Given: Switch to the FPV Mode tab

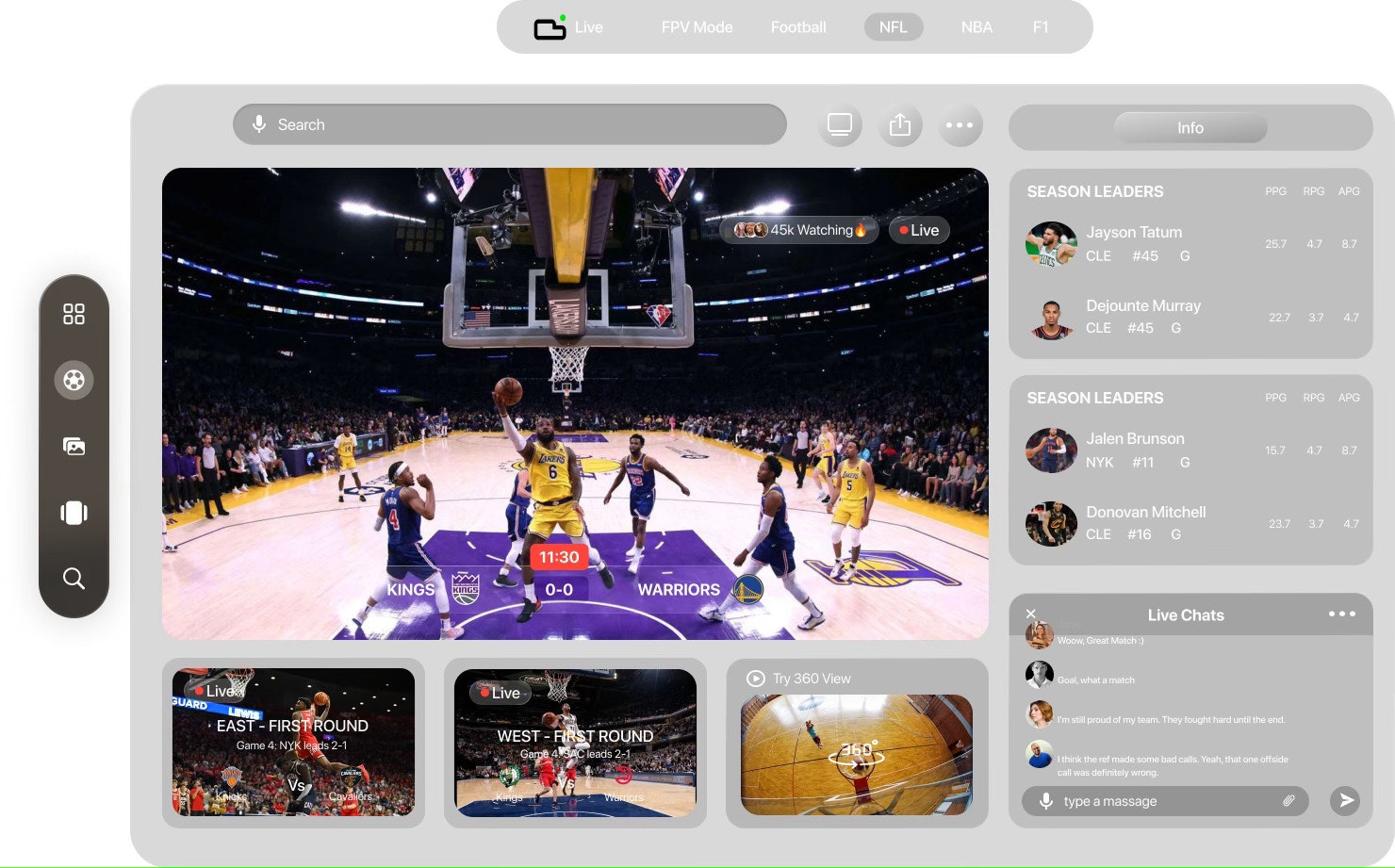Looking at the screenshot, I should [697, 27].
